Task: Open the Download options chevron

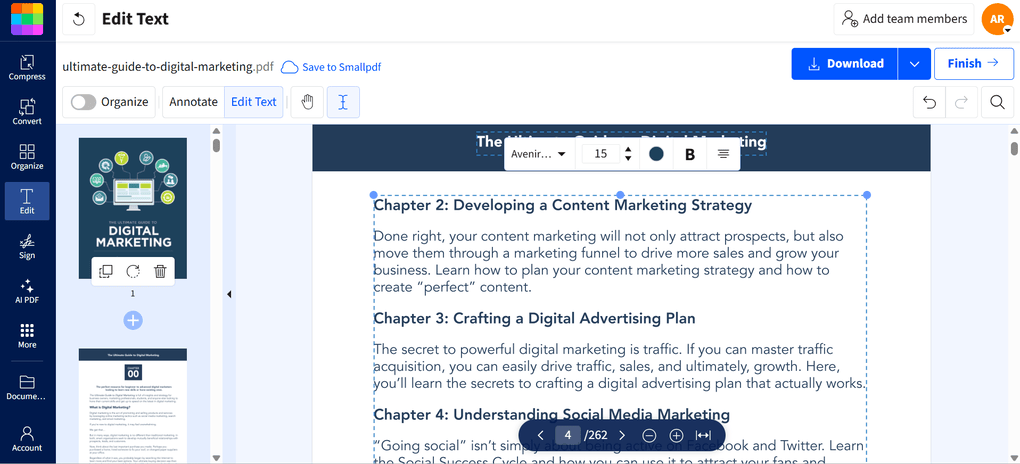Action: coord(914,64)
